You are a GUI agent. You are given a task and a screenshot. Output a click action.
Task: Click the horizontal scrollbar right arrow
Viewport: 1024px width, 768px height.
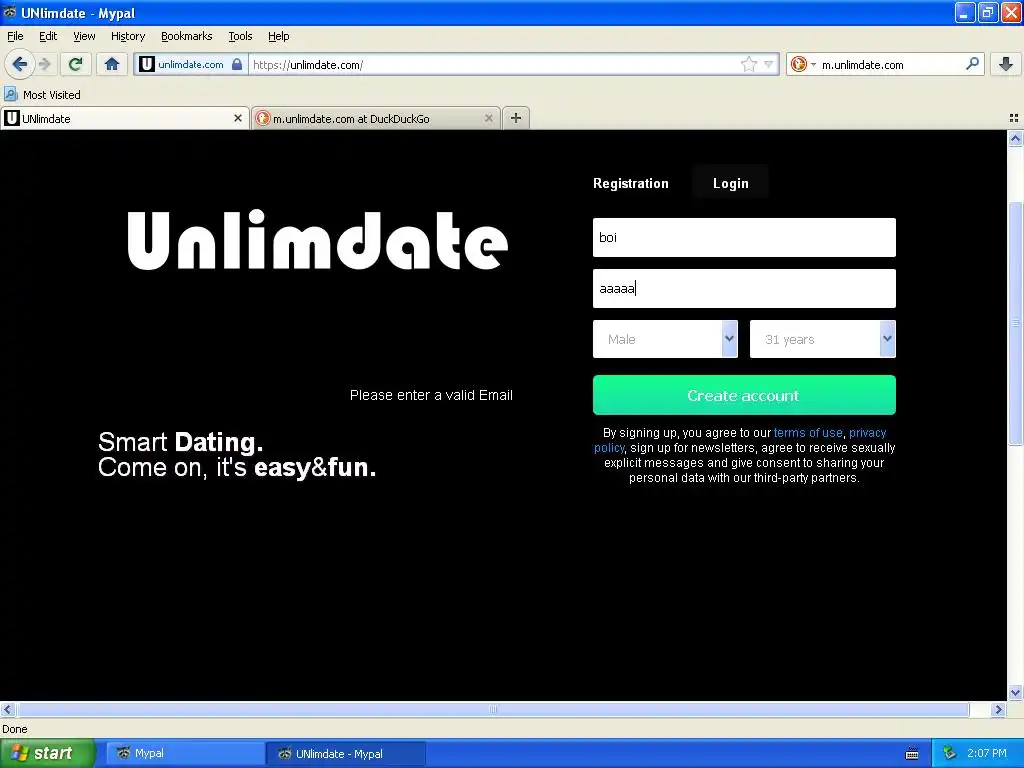pyautogui.click(x=998, y=709)
